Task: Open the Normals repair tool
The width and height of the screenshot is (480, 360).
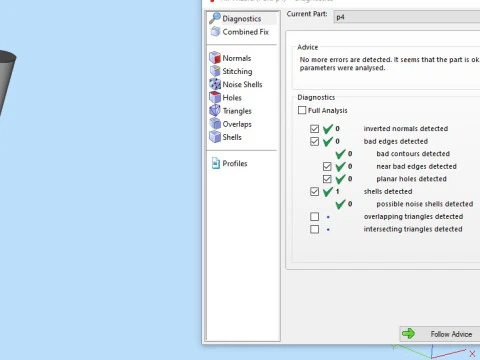Action: tap(215, 58)
